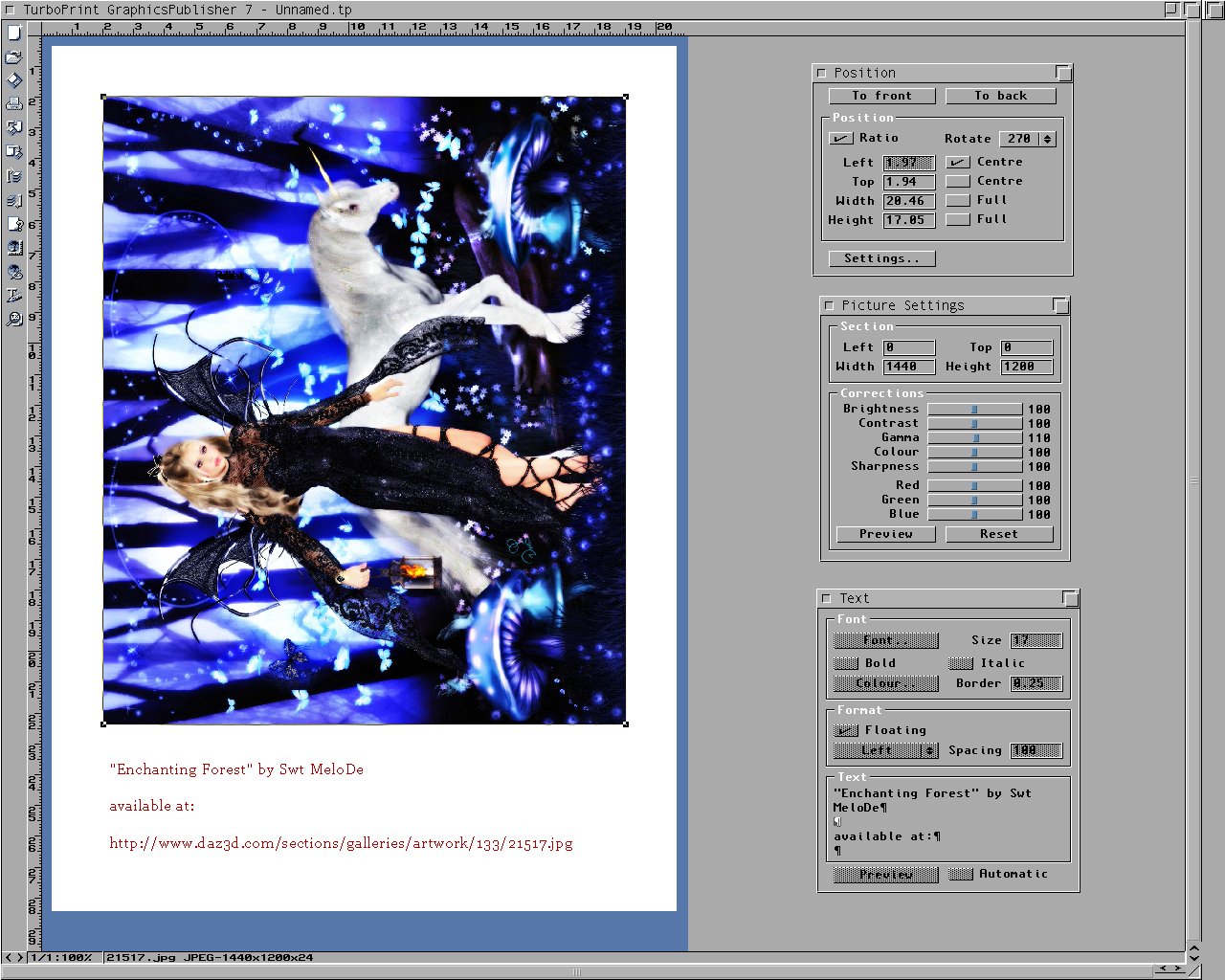This screenshot has width=1225, height=980.
Task: Adjust the Brightness slider
Action: (975, 409)
